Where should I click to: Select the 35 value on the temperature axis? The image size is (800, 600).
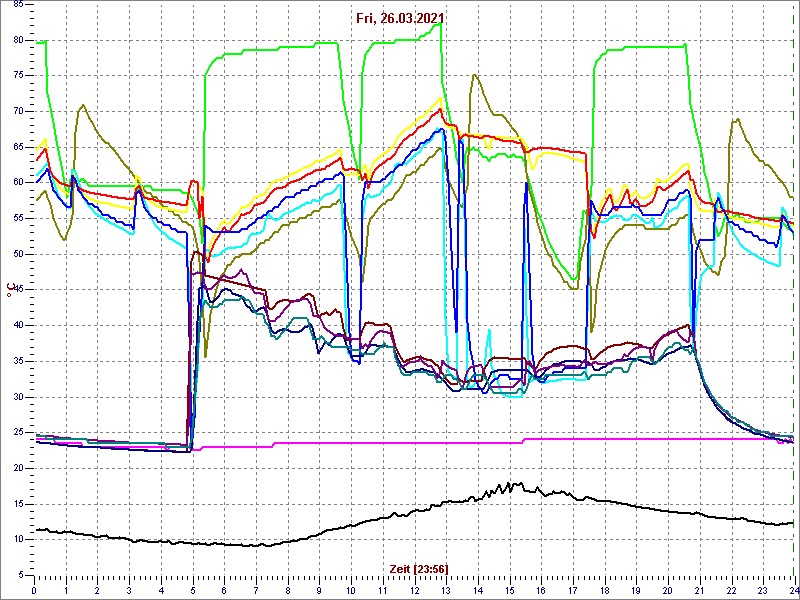coord(17,361)
